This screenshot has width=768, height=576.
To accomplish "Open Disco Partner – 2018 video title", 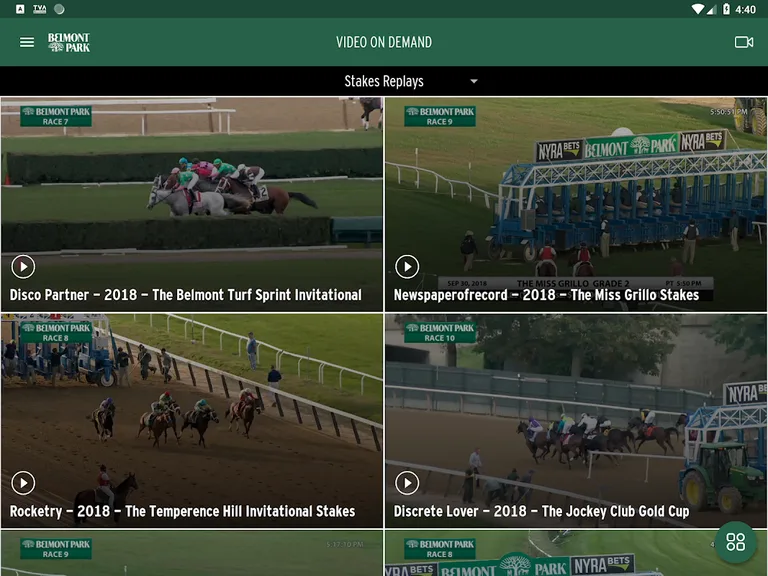I will (186, 295).
